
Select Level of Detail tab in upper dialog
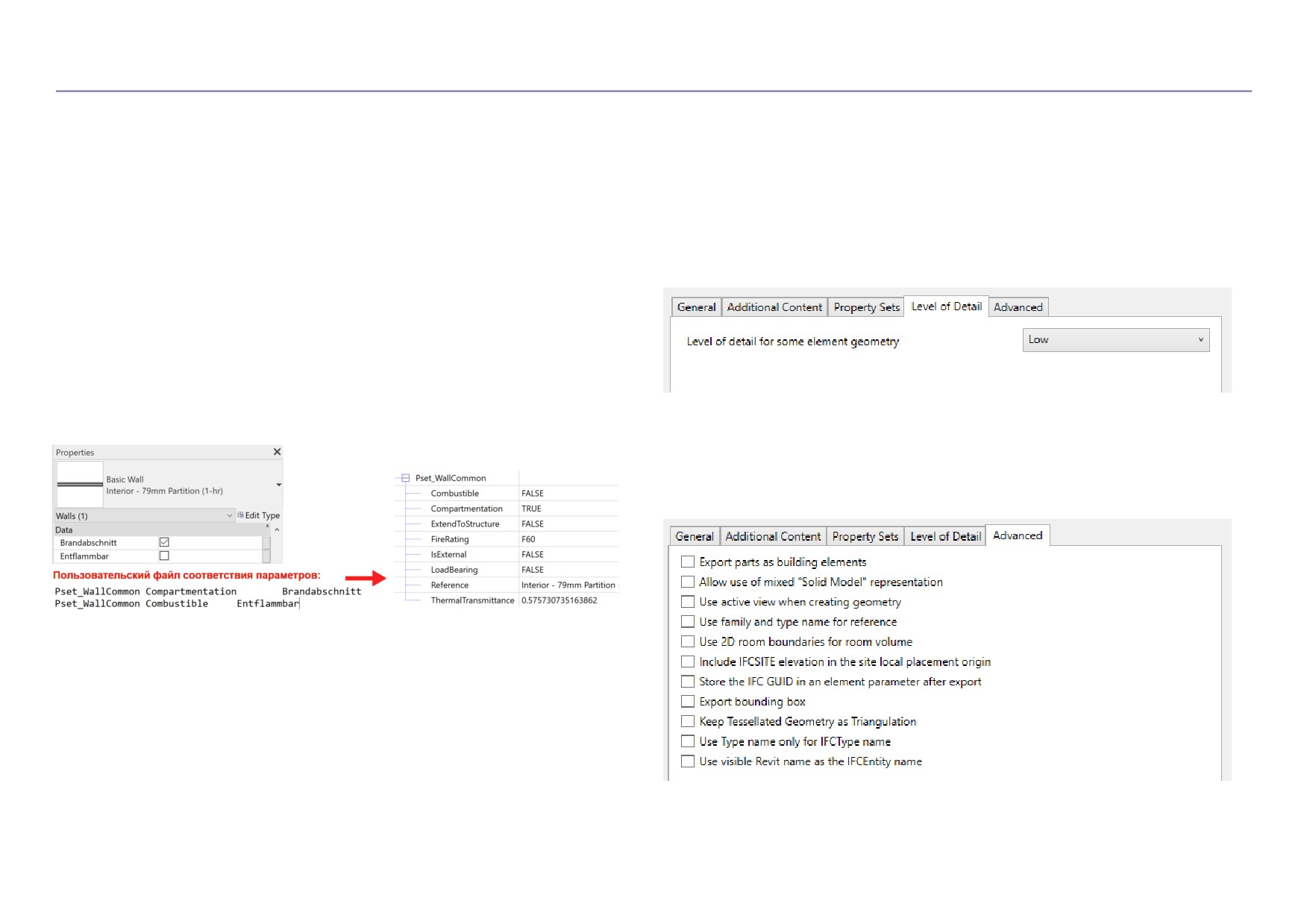pos(946,307)
